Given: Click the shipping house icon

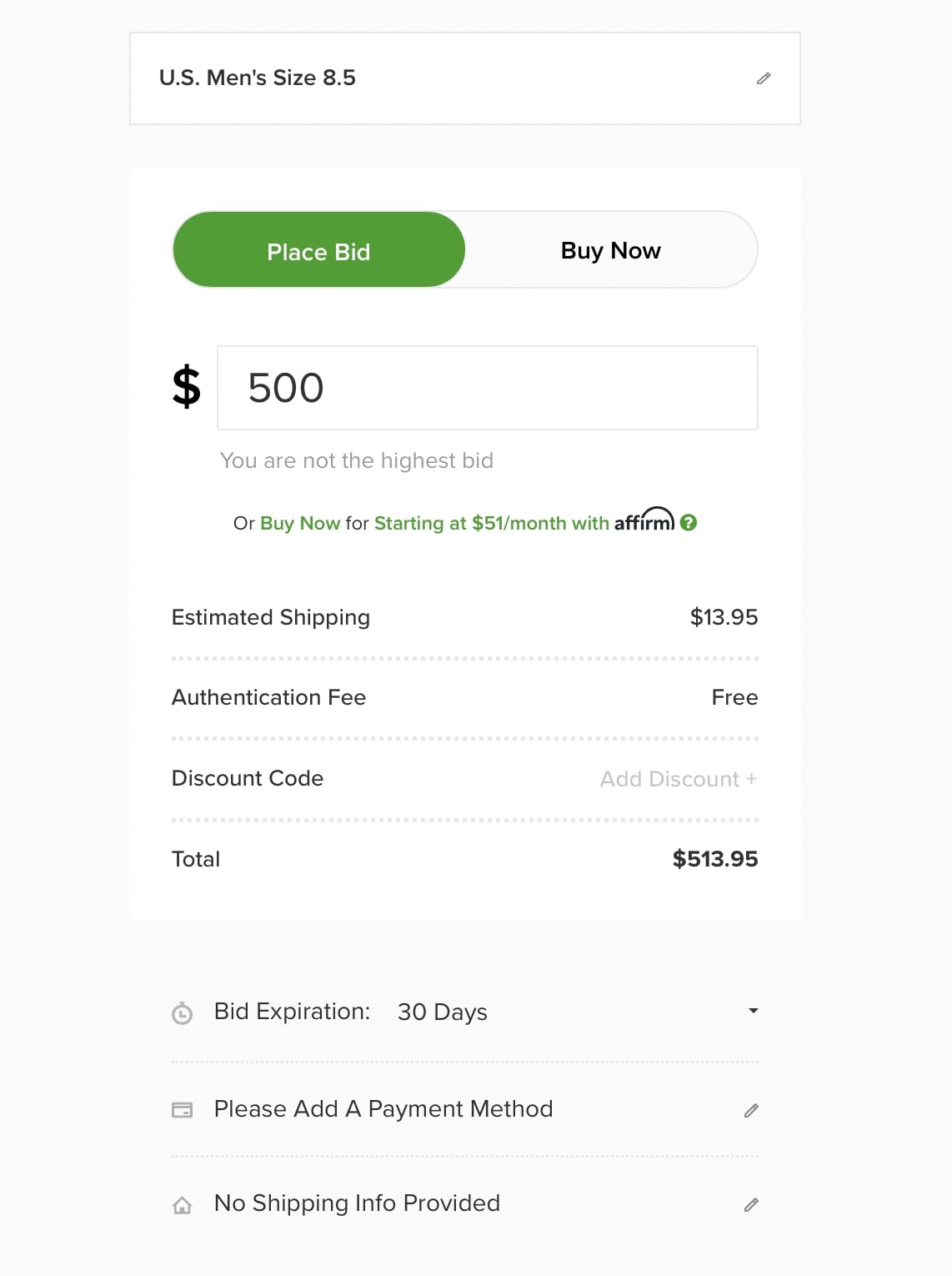Looking at the screenshot, I should (x=182, y=1205).
